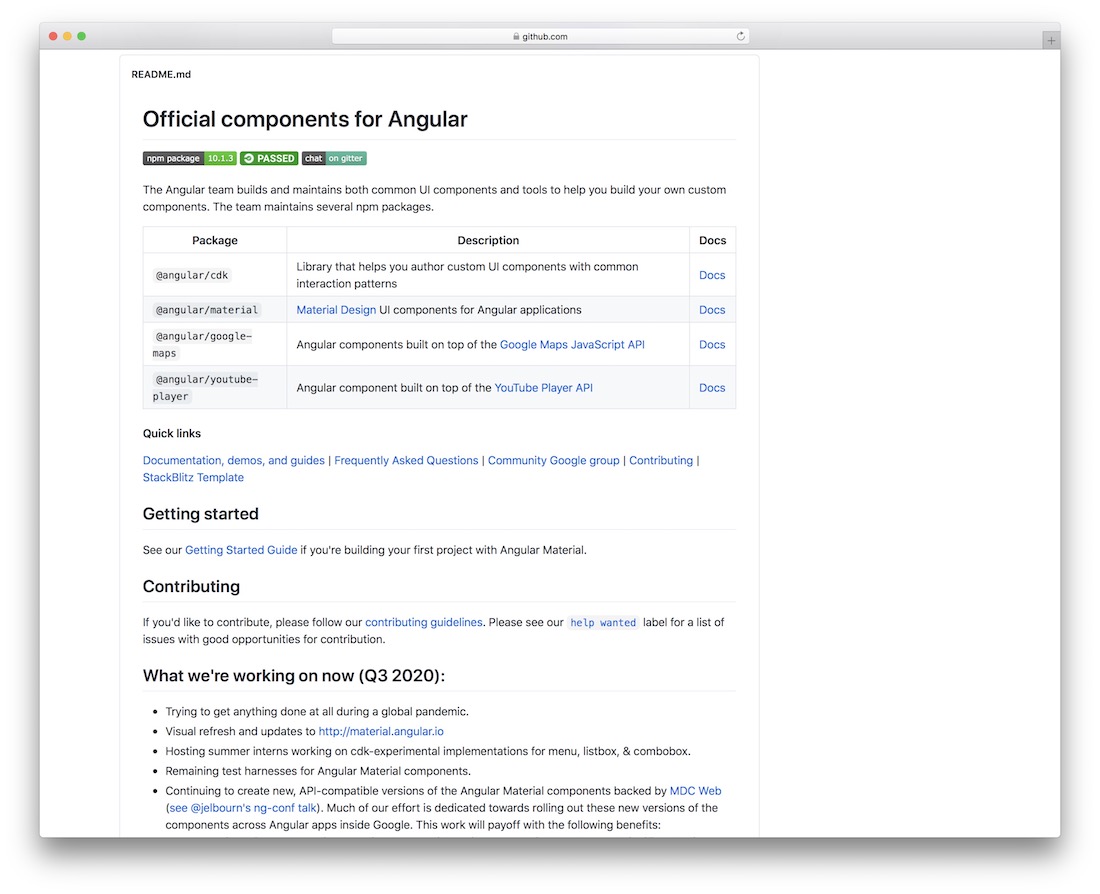Open Docs link for @angular/cdk row
This screenshot has height=894, width=1100.
tap(712, 275)
